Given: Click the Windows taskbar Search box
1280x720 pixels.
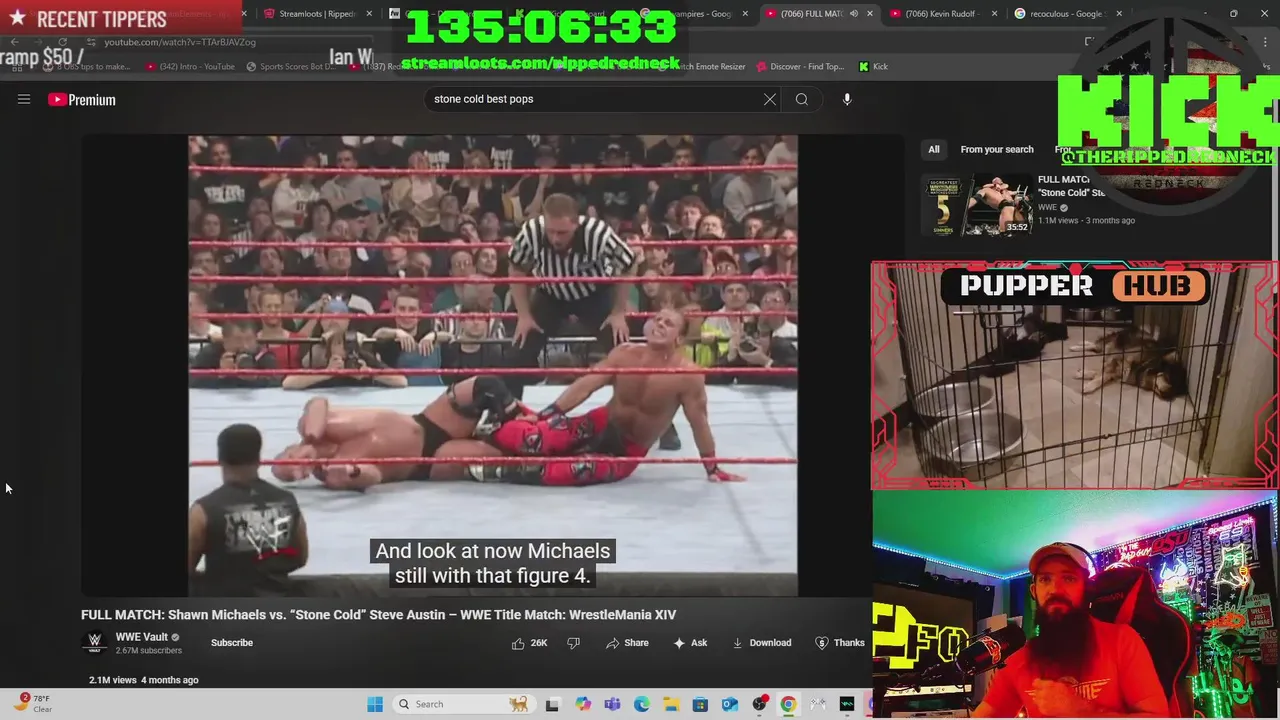Looking at the screenshot, I should tap(462, 704).
